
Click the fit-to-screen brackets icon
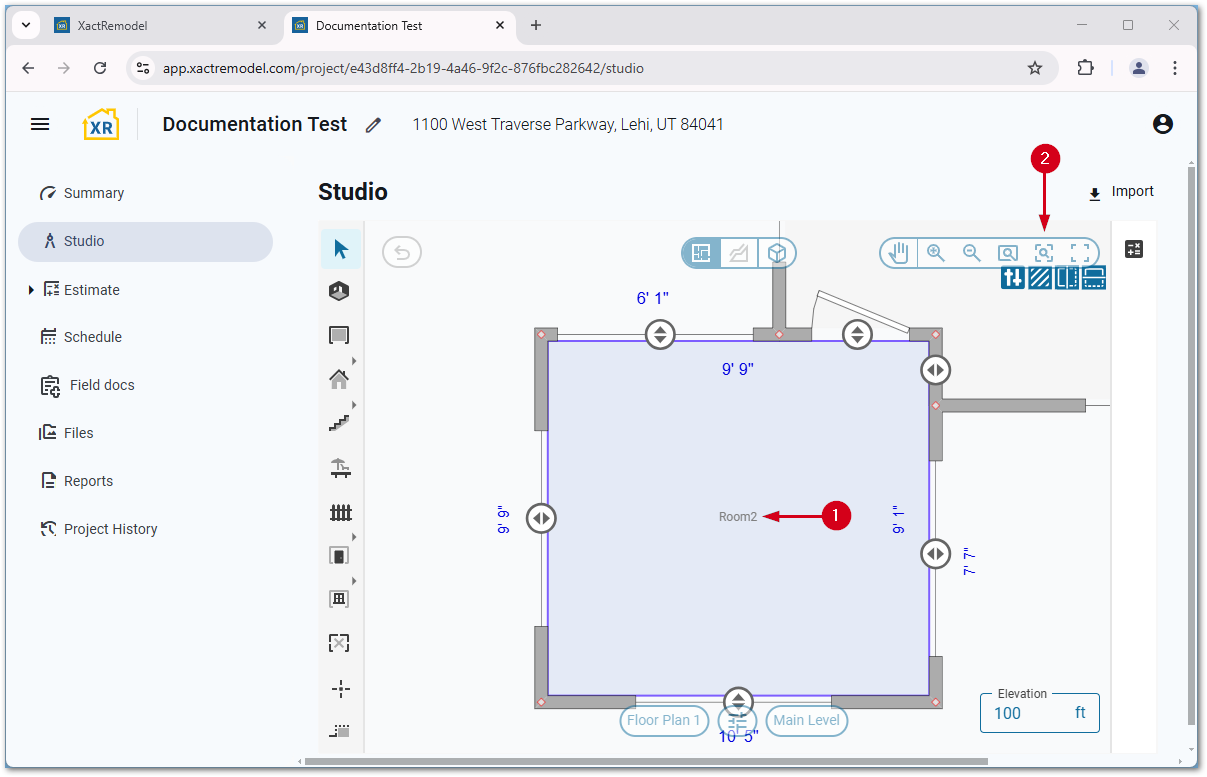pyautogui.click(x=1080, y=253)
